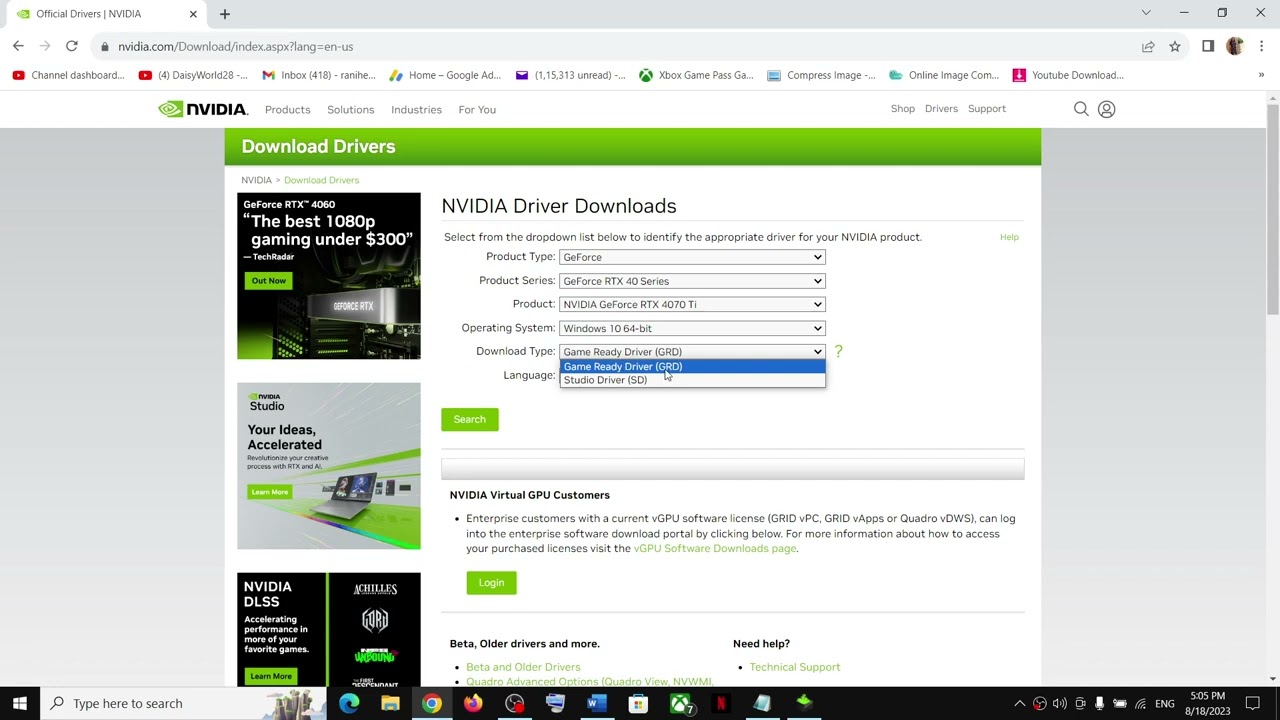Collapse the Download Type dropdown
This screenshot has width=1280, height=720.
(x=692, y=351)
